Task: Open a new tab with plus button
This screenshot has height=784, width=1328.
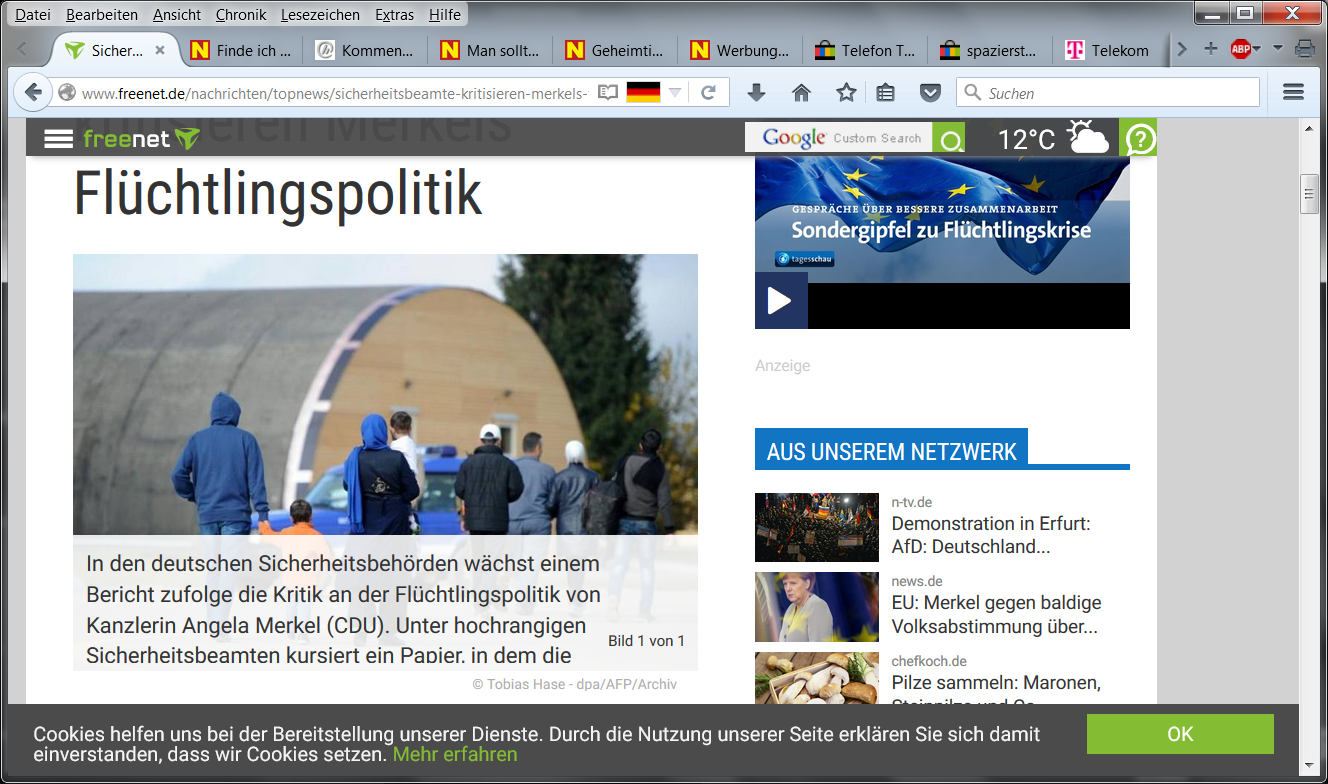Action: pos(1210,49)
